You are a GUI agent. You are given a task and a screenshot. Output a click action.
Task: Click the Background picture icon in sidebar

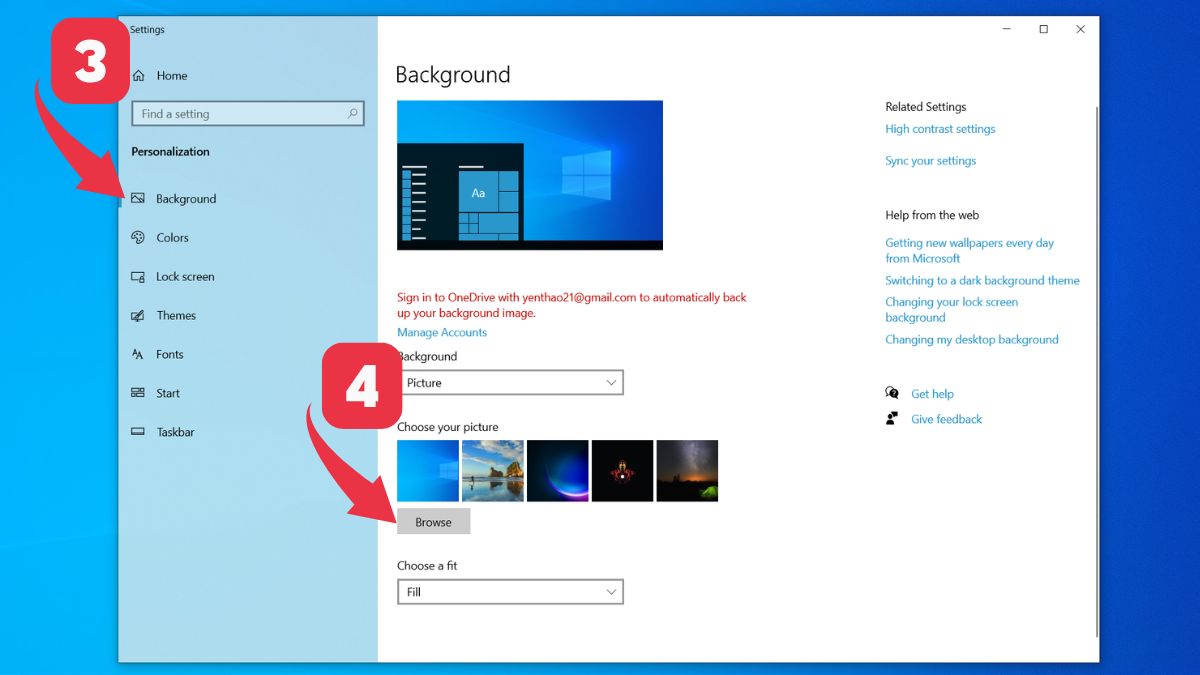pyautogui.click(x=138, y=199)
